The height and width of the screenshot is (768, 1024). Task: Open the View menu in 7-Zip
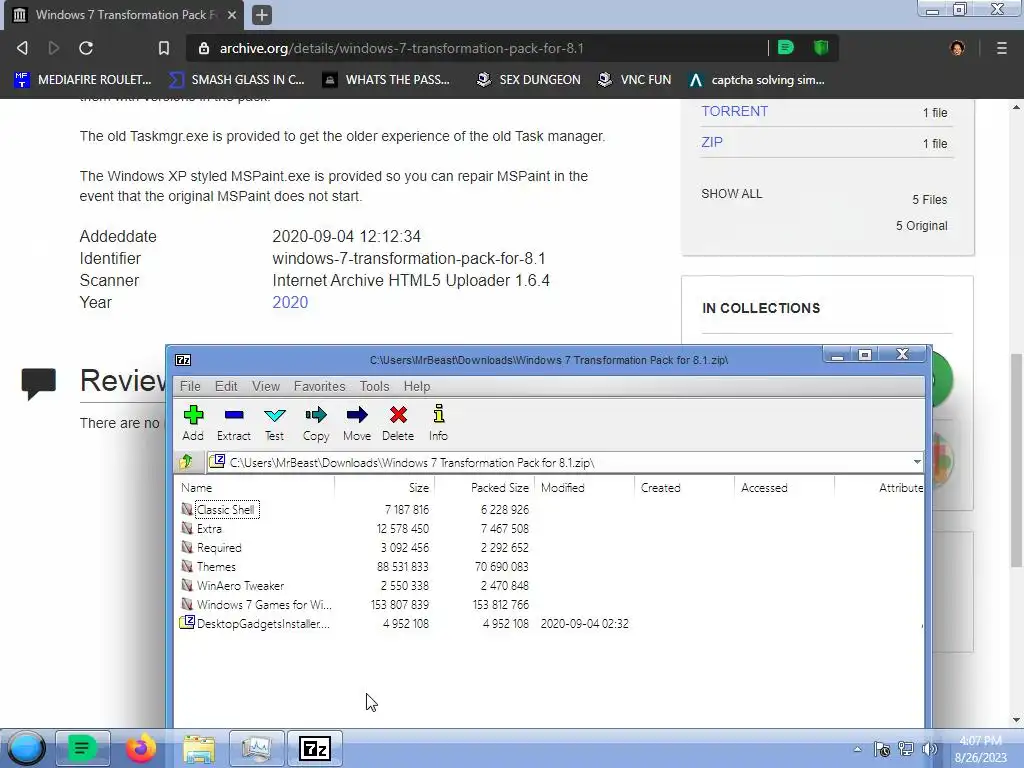[x=266, y=386]
